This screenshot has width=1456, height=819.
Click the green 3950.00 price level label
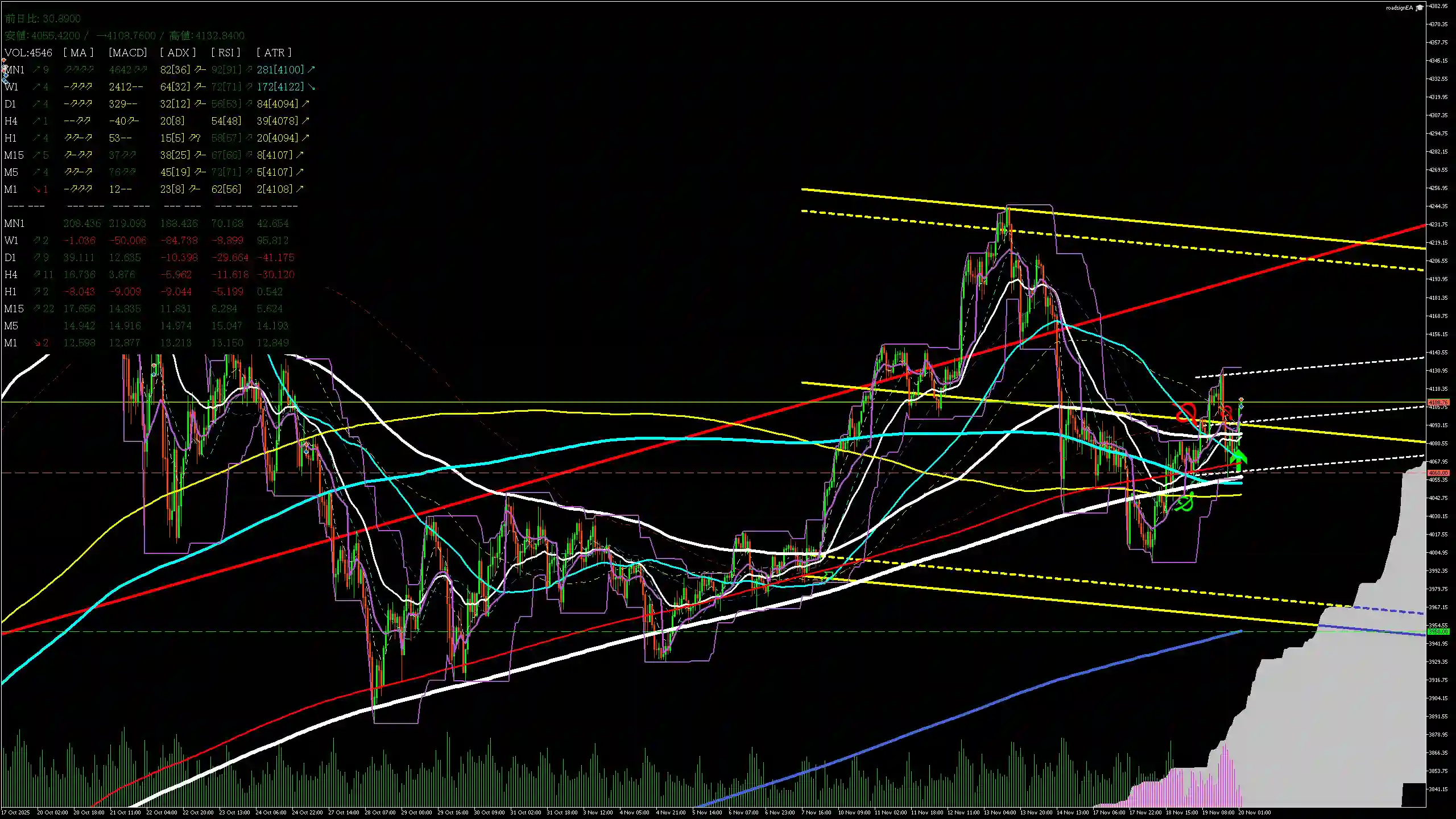click(x=1438, y=632)
